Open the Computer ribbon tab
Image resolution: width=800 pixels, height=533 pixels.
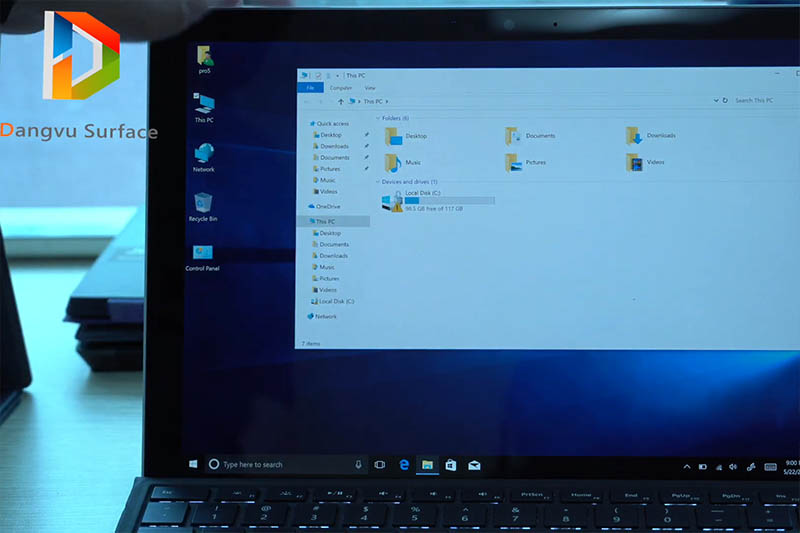(340, 88)
